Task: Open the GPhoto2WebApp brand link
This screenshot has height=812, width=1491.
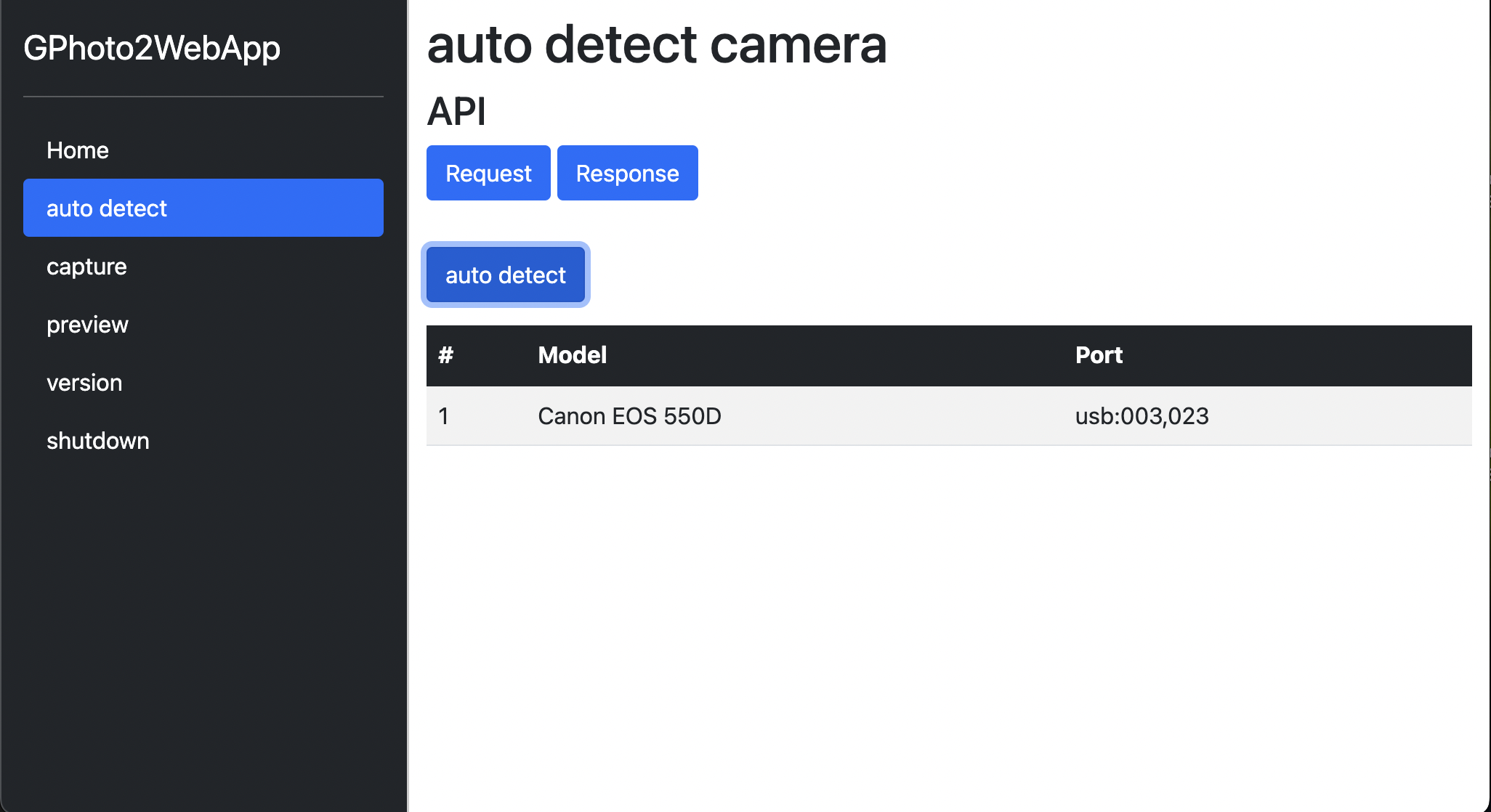Action: pyautogui.click(x=152, y=48)
